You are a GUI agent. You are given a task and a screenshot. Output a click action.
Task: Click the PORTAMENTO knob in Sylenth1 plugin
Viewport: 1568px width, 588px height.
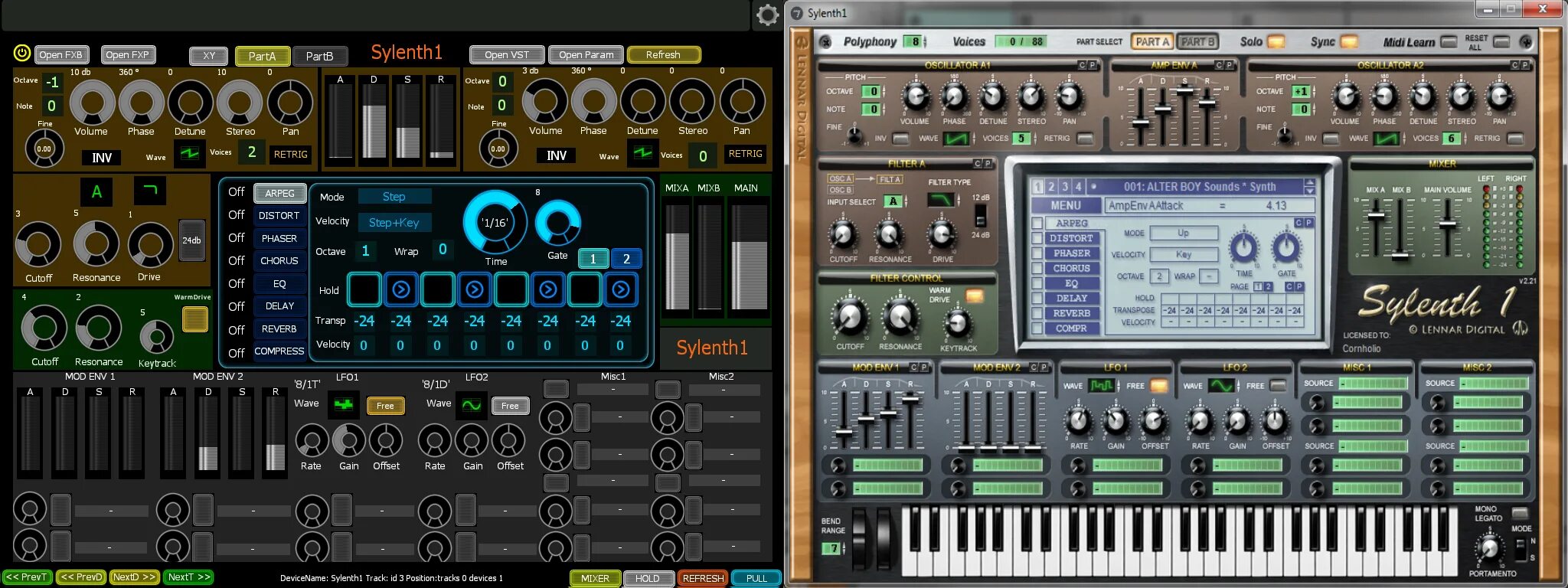1489,547
